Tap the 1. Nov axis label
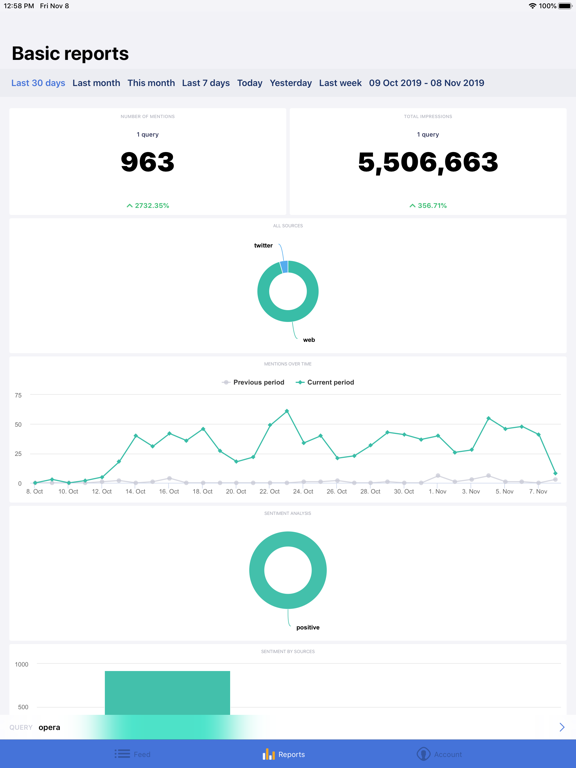The height and width of the screenshot is (768, 576). click(437, 491)
